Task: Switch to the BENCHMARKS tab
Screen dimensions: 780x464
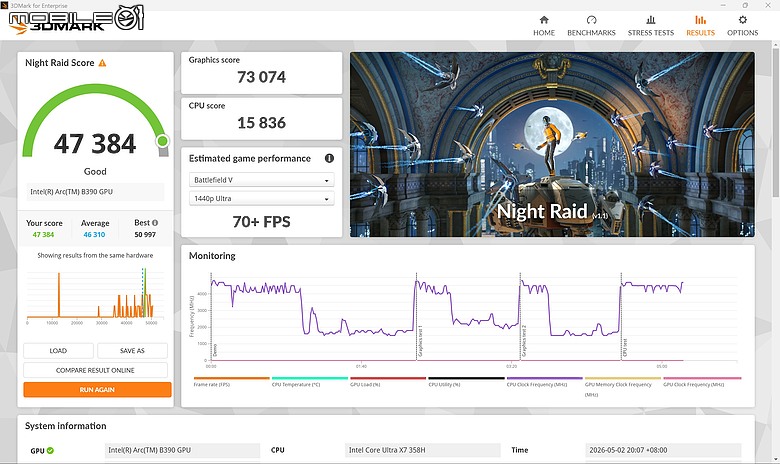Action: 591,26
